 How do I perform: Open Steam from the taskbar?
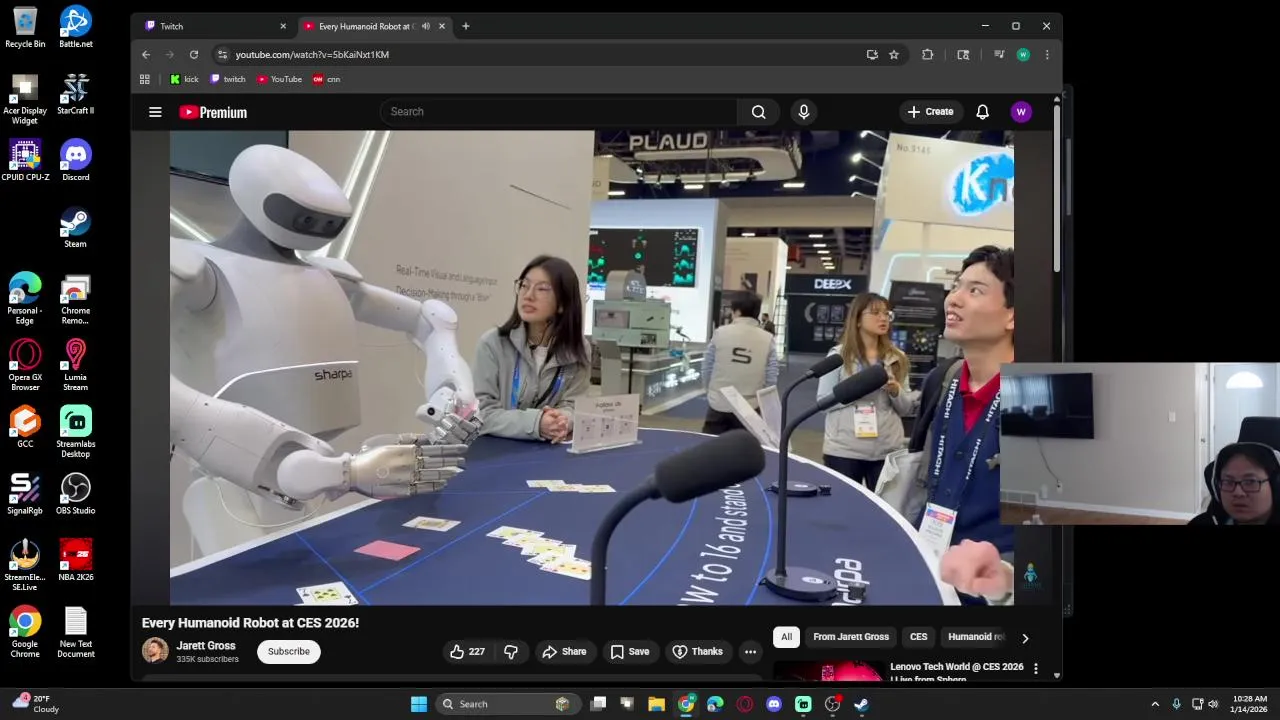(861, 704)
